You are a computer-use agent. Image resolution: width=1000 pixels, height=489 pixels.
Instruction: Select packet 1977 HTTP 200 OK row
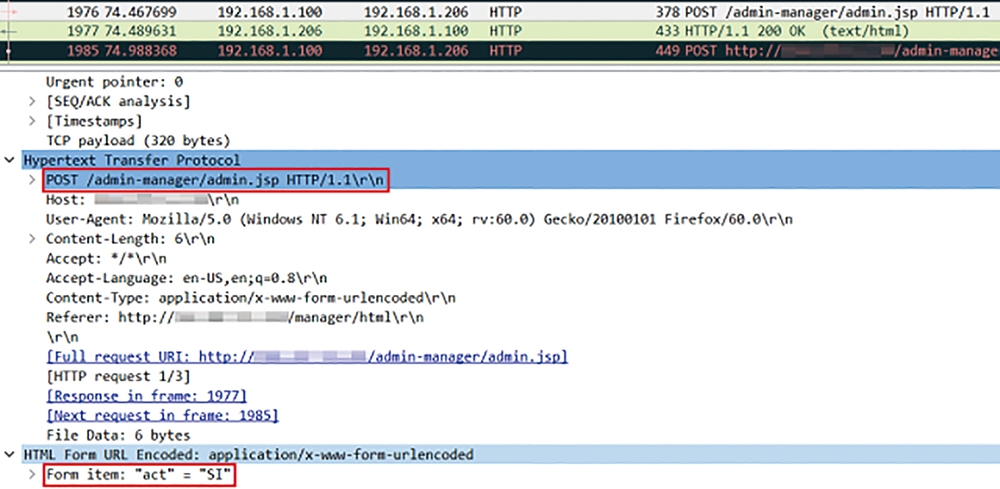[500, 31]
